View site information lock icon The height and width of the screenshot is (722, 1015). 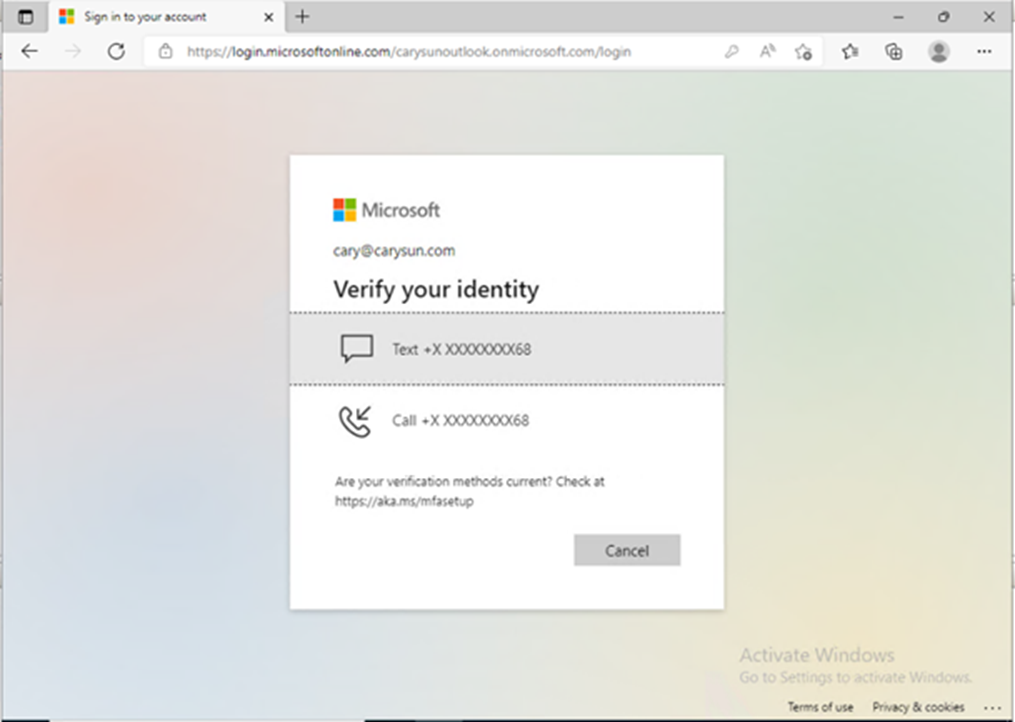(166, 52)
